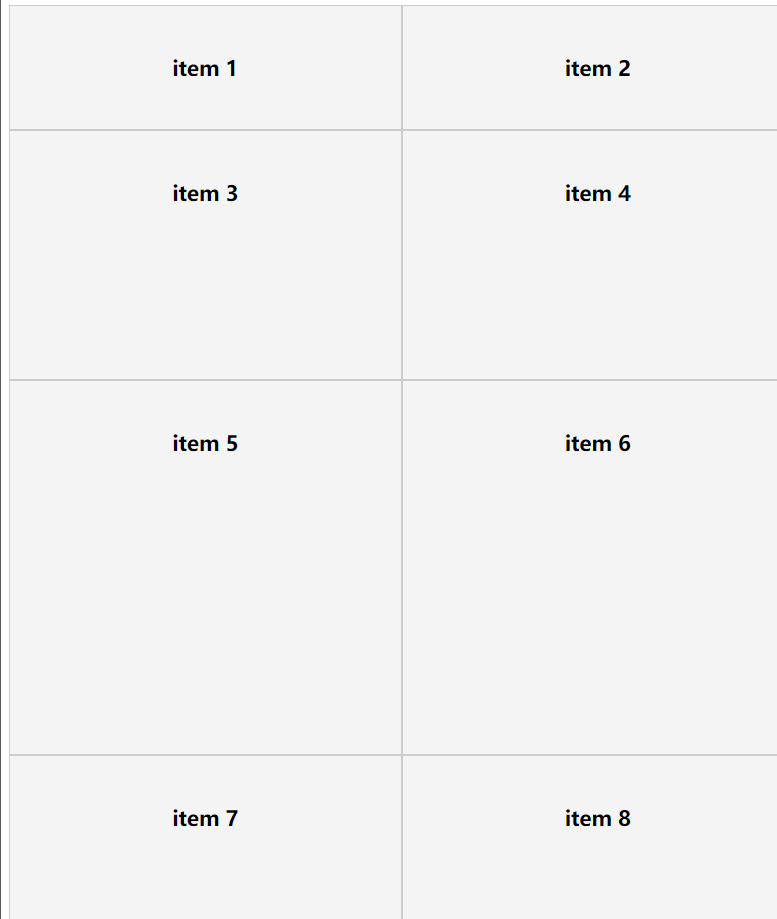
Task: Select the item 8 text label
Action: [597, 818]
